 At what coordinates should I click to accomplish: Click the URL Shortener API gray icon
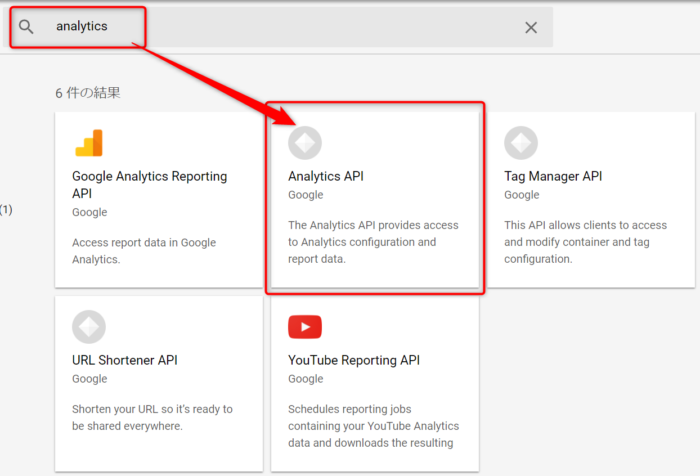tap(89, 327)
